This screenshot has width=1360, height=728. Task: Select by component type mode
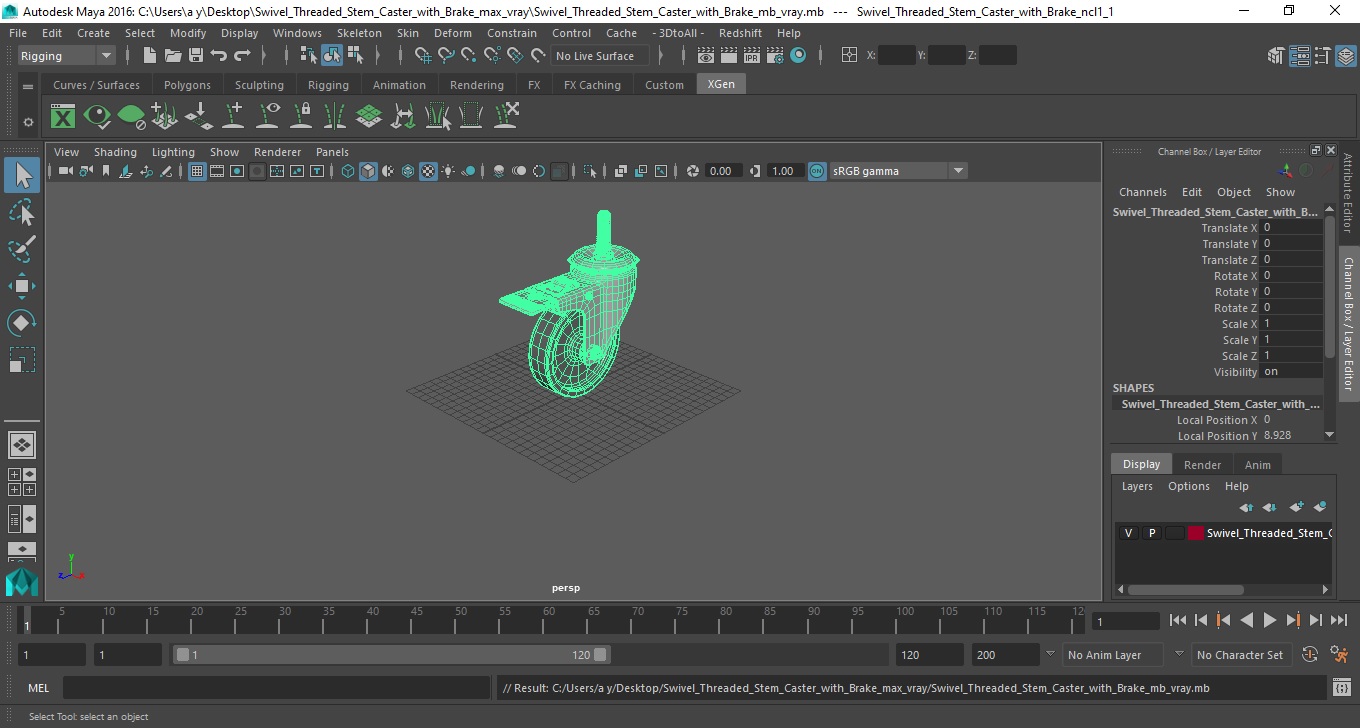(x=355, y=56)
